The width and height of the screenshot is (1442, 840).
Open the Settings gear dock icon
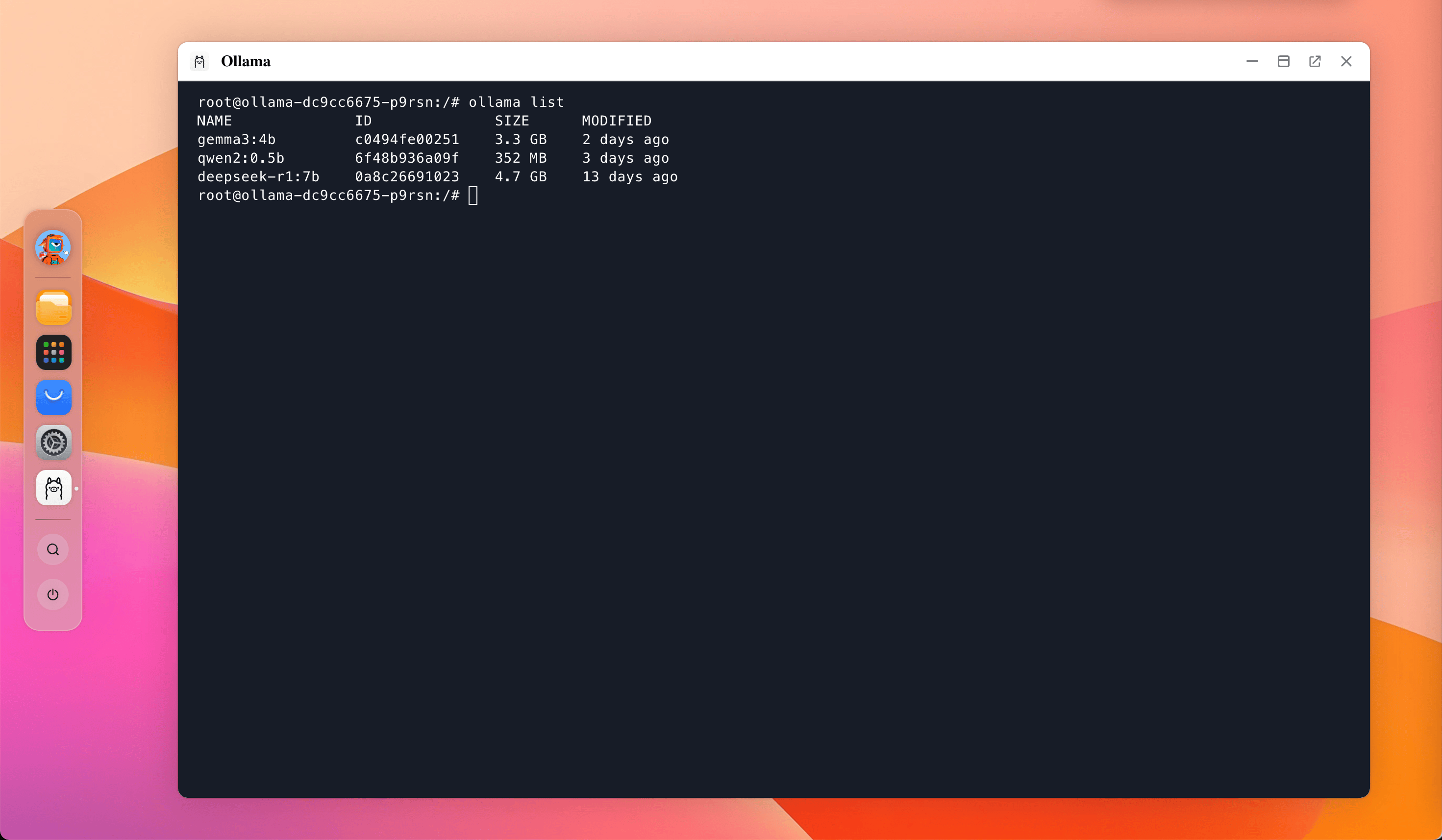click(54, 443)
